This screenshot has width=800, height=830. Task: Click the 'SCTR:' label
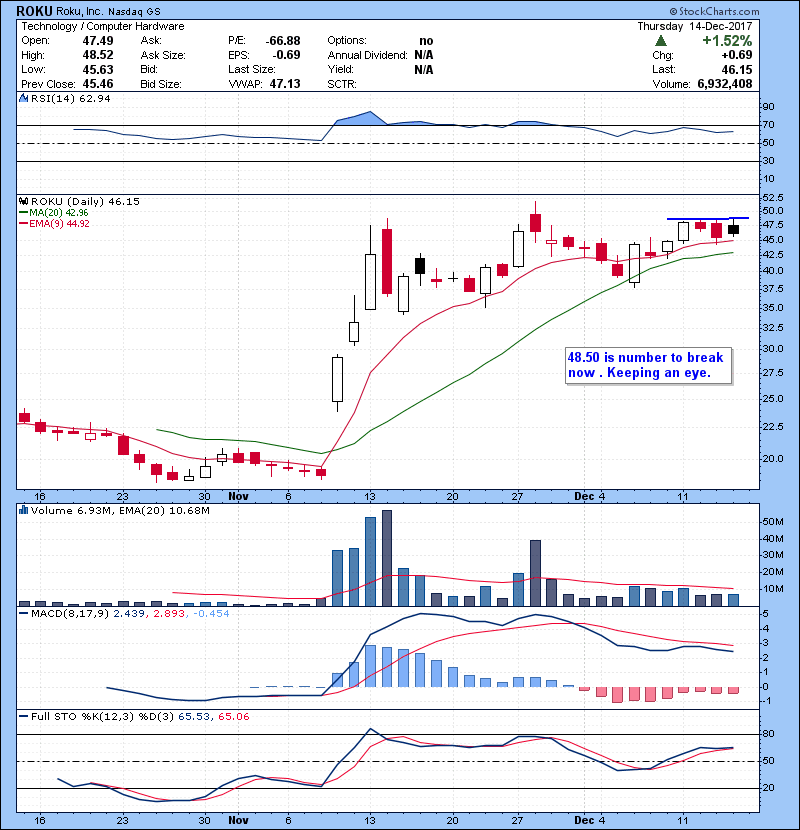(342, 84)
